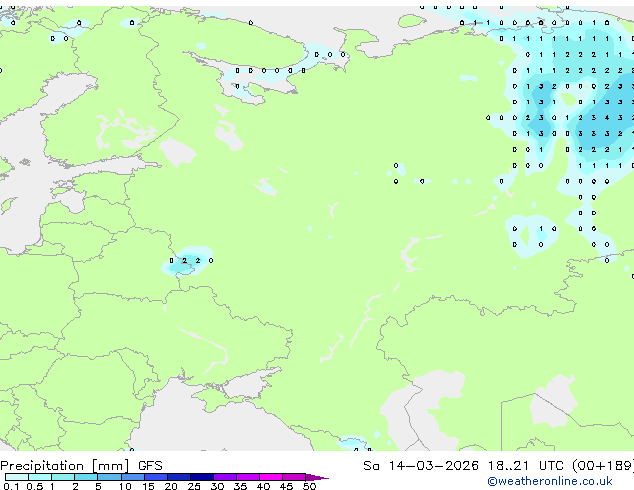Click the "18..21 UTC" time text

[x=525, y=466]
